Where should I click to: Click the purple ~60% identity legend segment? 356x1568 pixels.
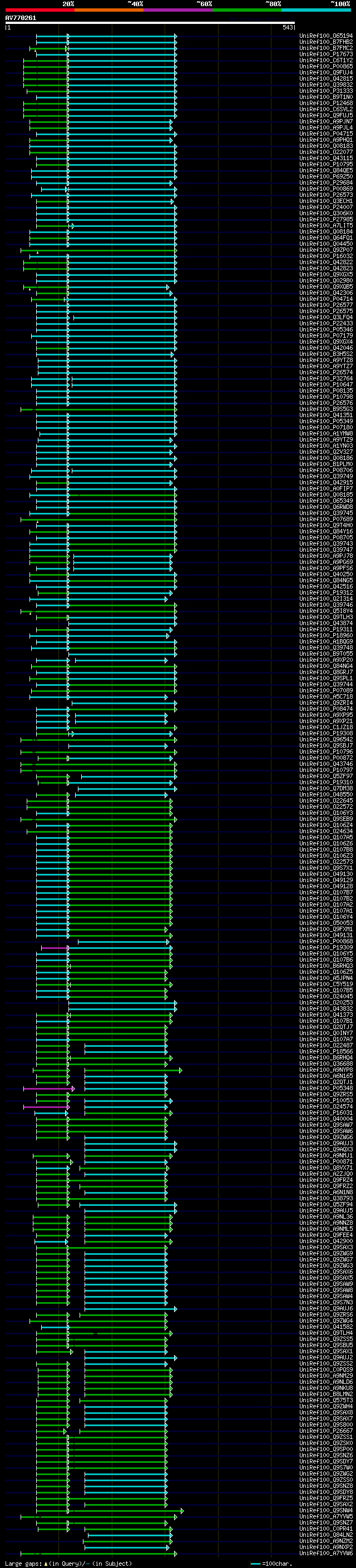[x=179, y=10]
